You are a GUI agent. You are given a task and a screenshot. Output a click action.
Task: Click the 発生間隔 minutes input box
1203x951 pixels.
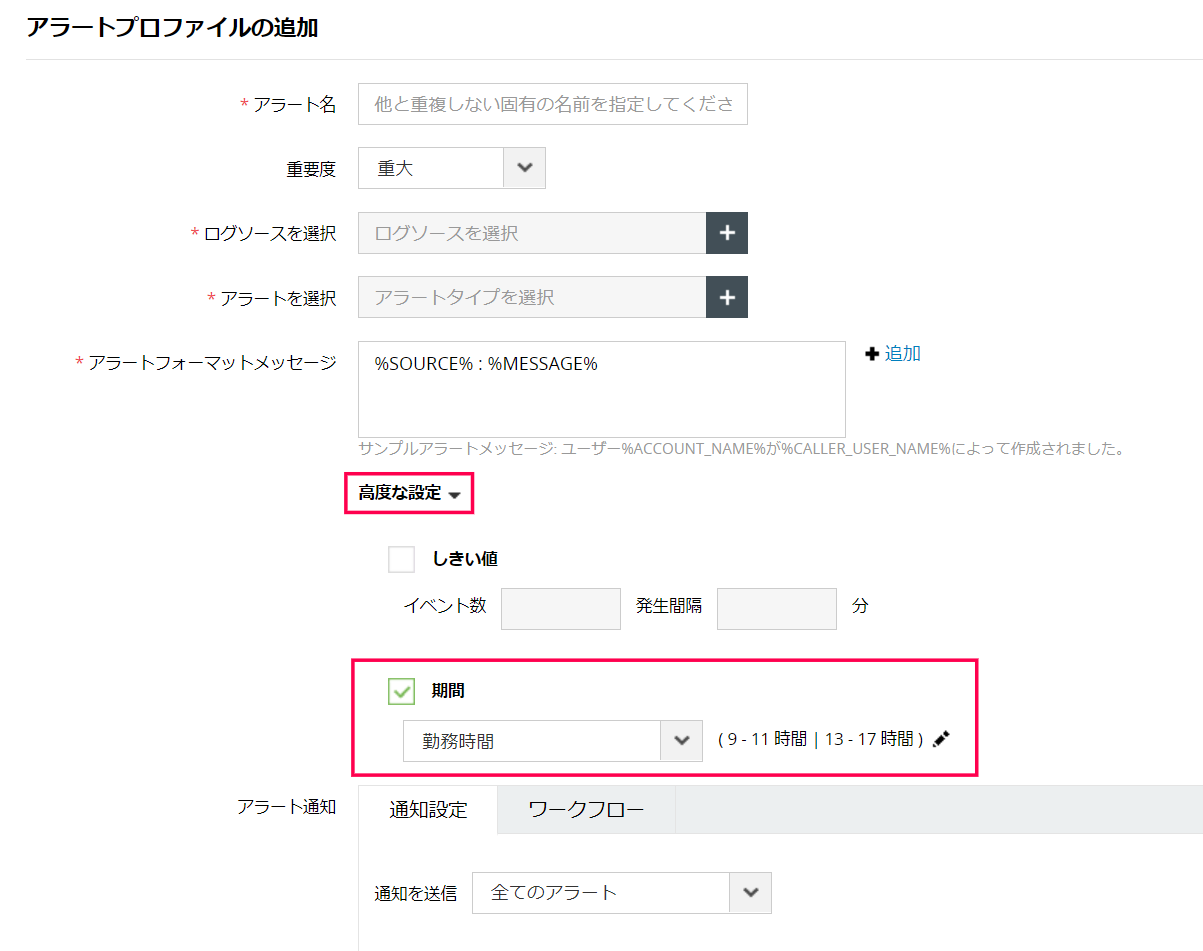click(777, 609)
